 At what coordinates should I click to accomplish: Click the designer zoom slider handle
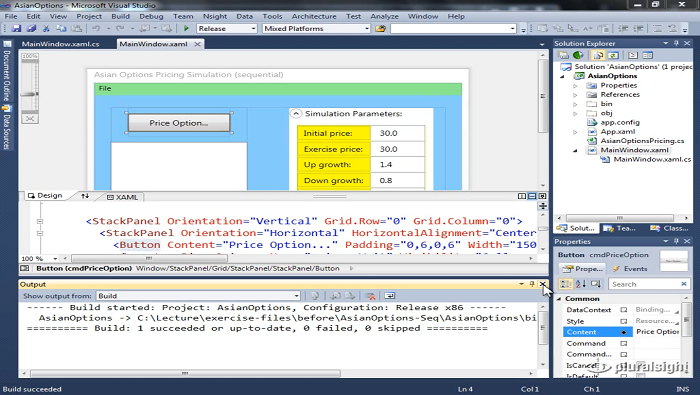tap(29, 94)
